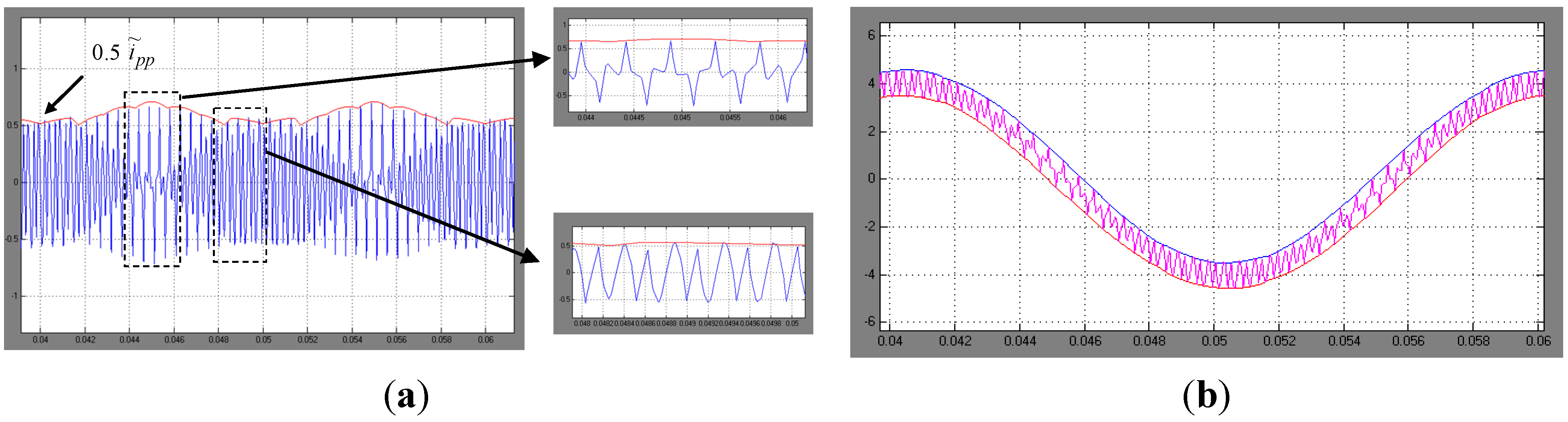Image resolution: width=1568 pixels, height=422 pixels.
Task: Click the 0.046 x-axis tick in plot (b)
Action: (x=1085, y=341)
